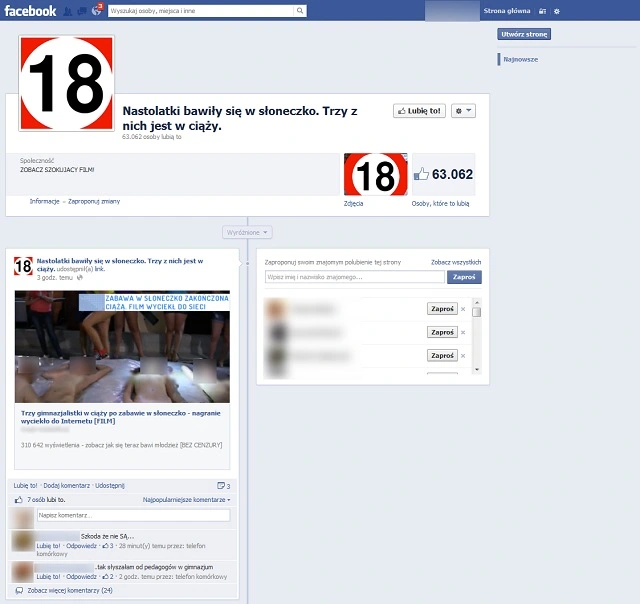
Task: Open the friend requests icon
Action: pyautogui.click(x=68, y=11)
